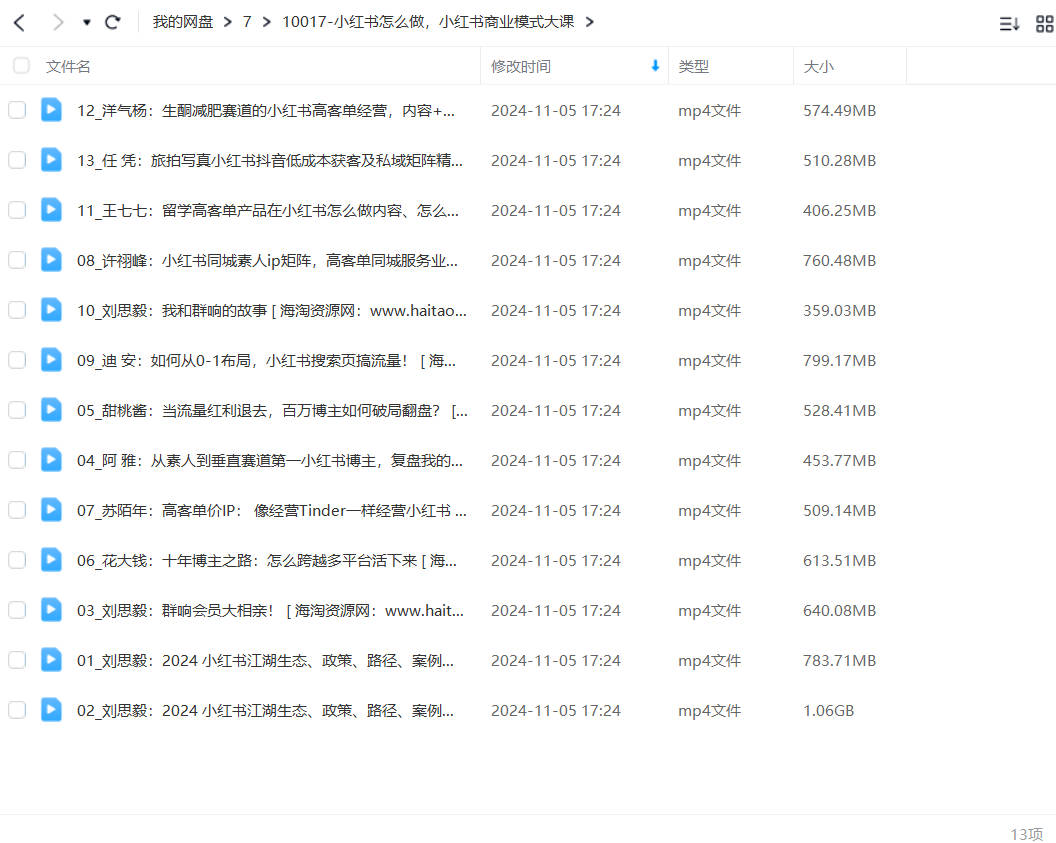Toggle the blue sort direction arrow

655,65
